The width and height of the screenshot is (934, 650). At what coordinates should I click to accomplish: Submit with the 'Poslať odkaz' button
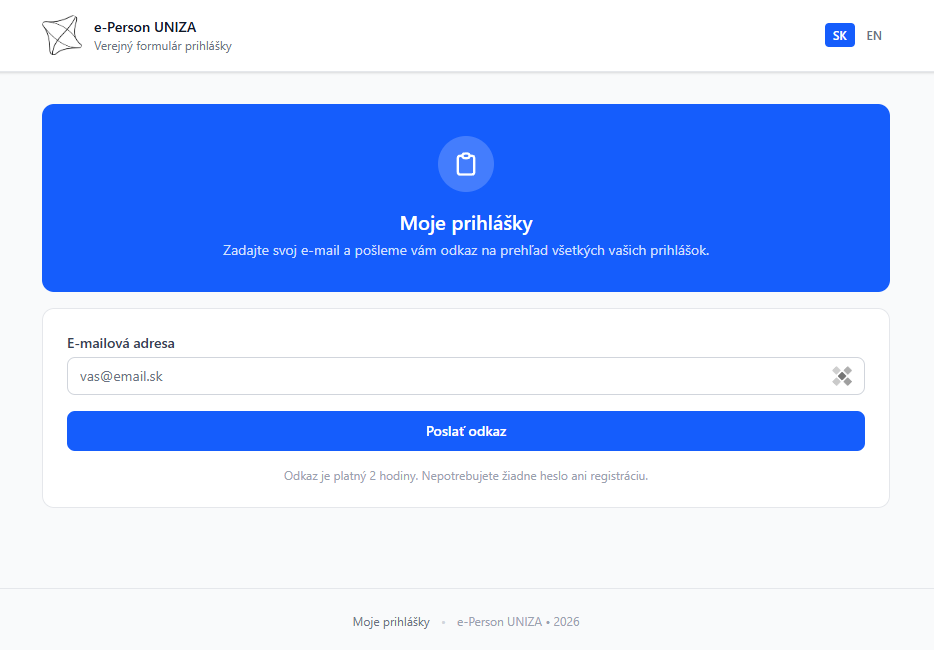[x=466, y=431]
